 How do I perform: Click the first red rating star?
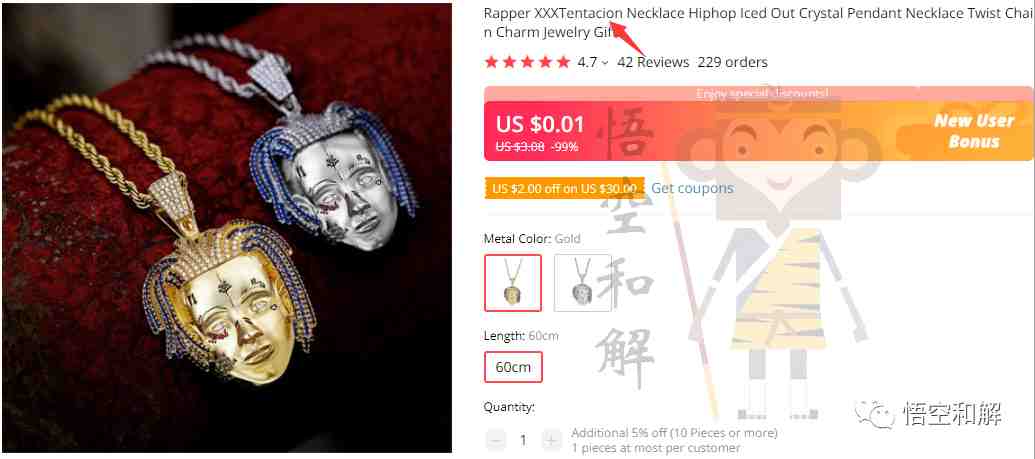[x=491, y=62]
